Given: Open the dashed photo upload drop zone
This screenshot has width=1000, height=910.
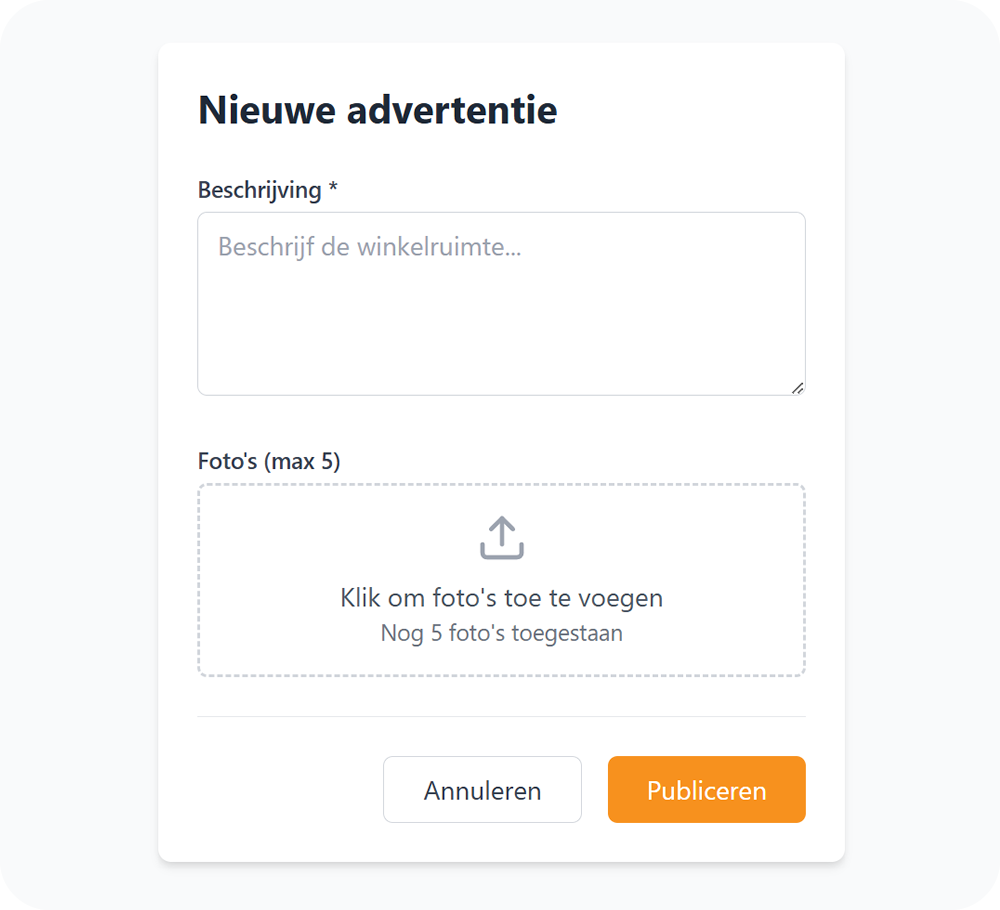Looking at the screenshot, I should click(x=501, y=580).
